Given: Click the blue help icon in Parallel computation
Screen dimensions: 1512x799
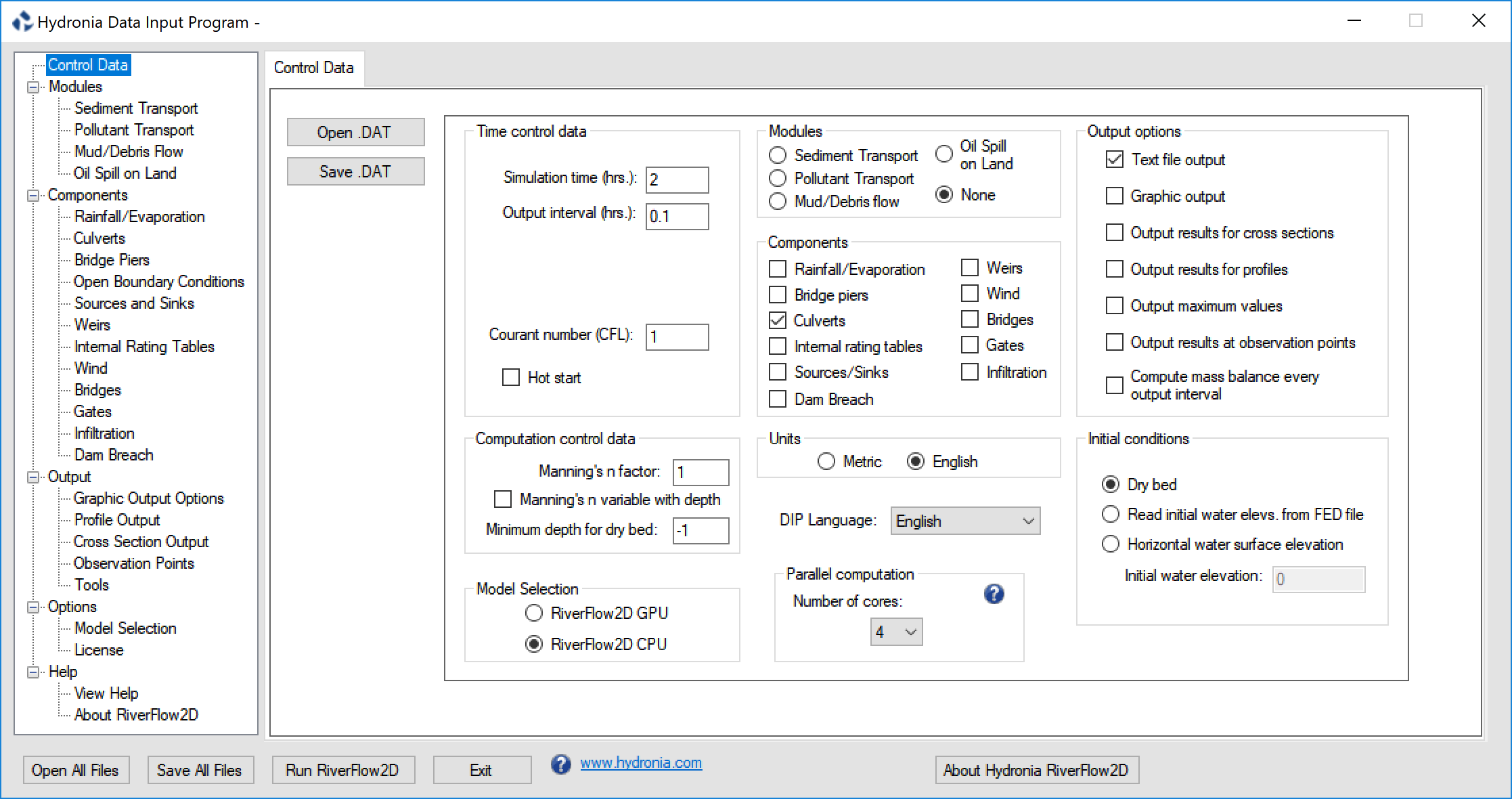Looking at the screenshot, I should coord(994,594).
